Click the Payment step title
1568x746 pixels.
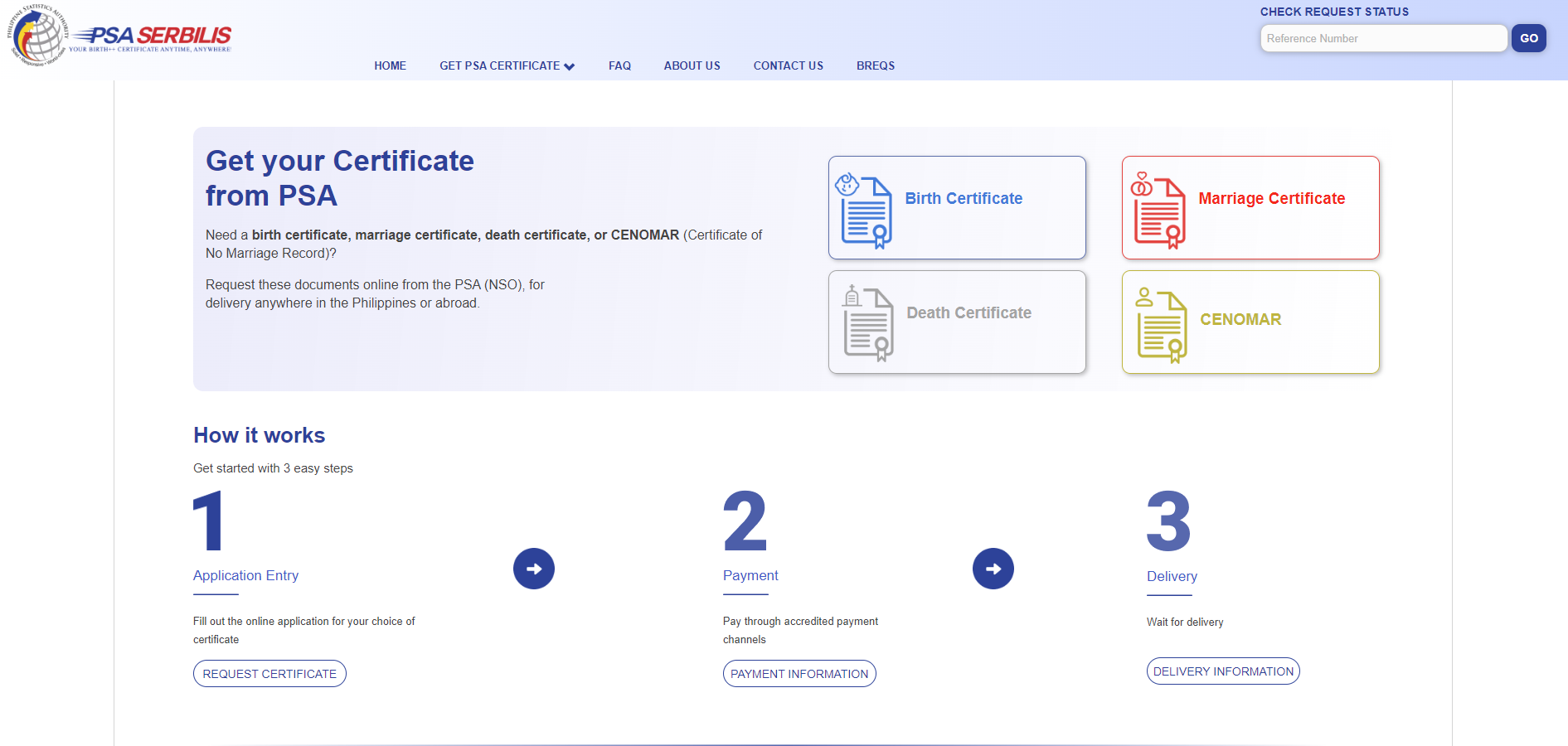[x=750, y=575]
